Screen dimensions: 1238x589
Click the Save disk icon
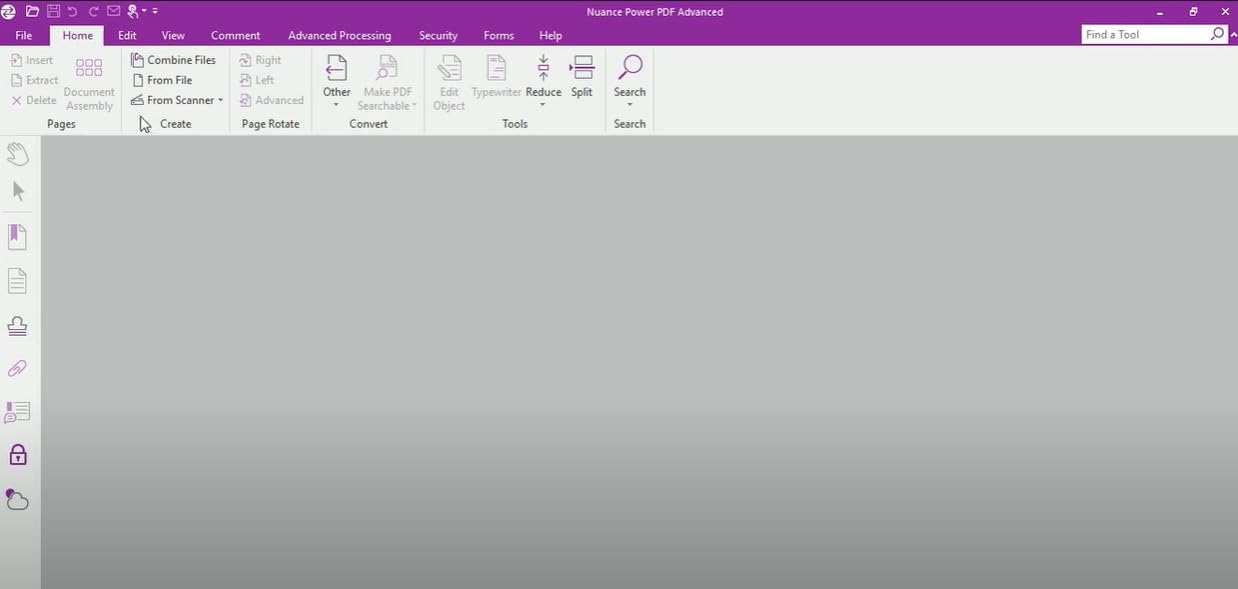tap(54, 11)
